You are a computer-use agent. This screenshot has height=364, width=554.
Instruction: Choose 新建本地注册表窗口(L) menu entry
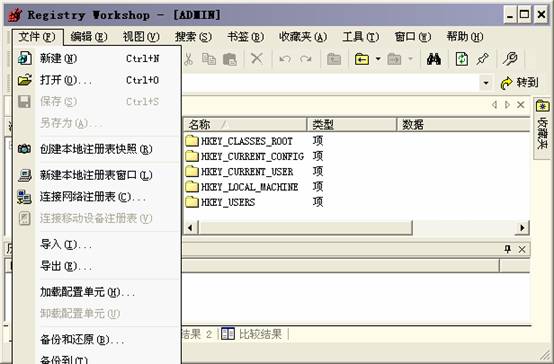click(x=97, y=175)
